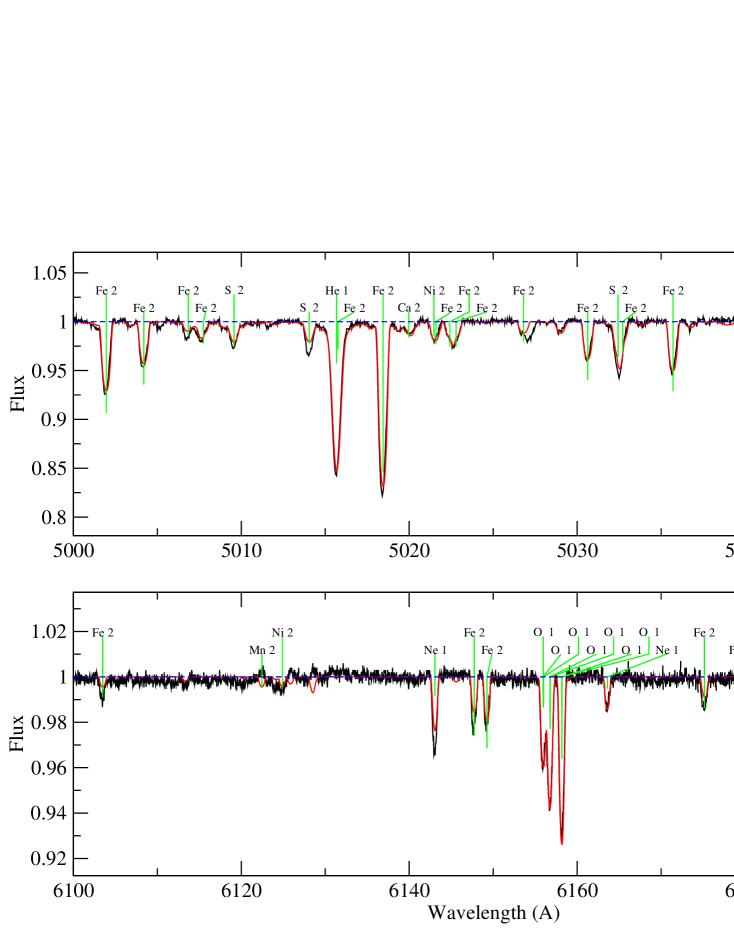Click the 6100 wavelength tick label
Viewport: 734px width, 949px height.
point(73,891)
